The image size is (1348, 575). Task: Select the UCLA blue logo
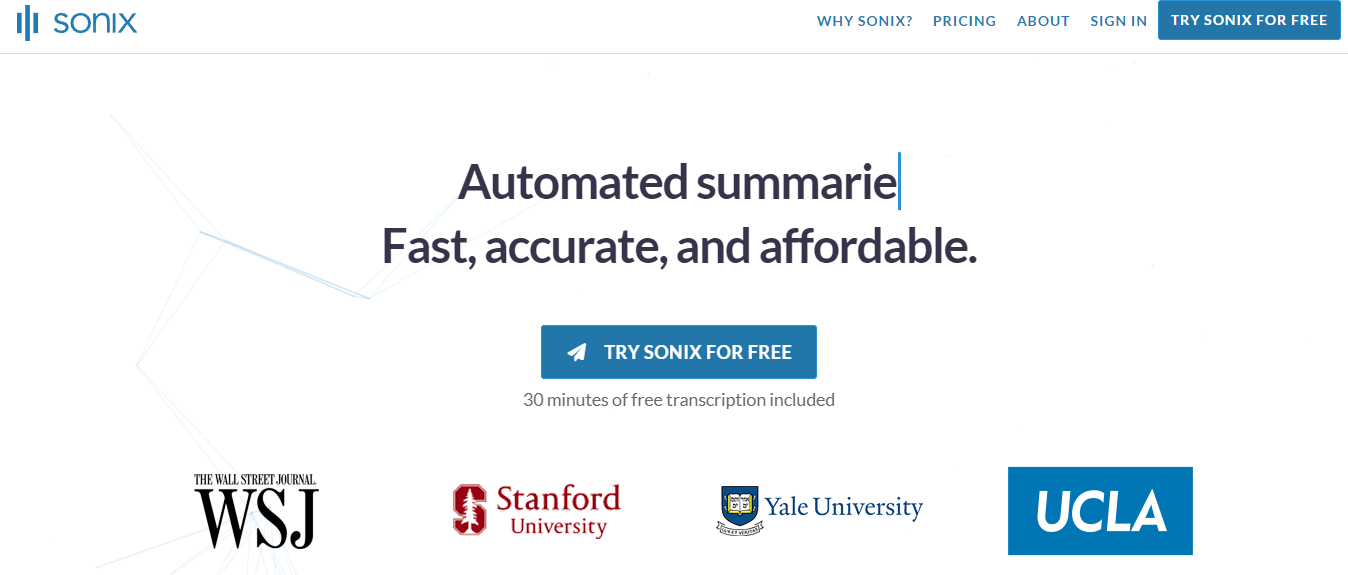tap(1100, 510)
